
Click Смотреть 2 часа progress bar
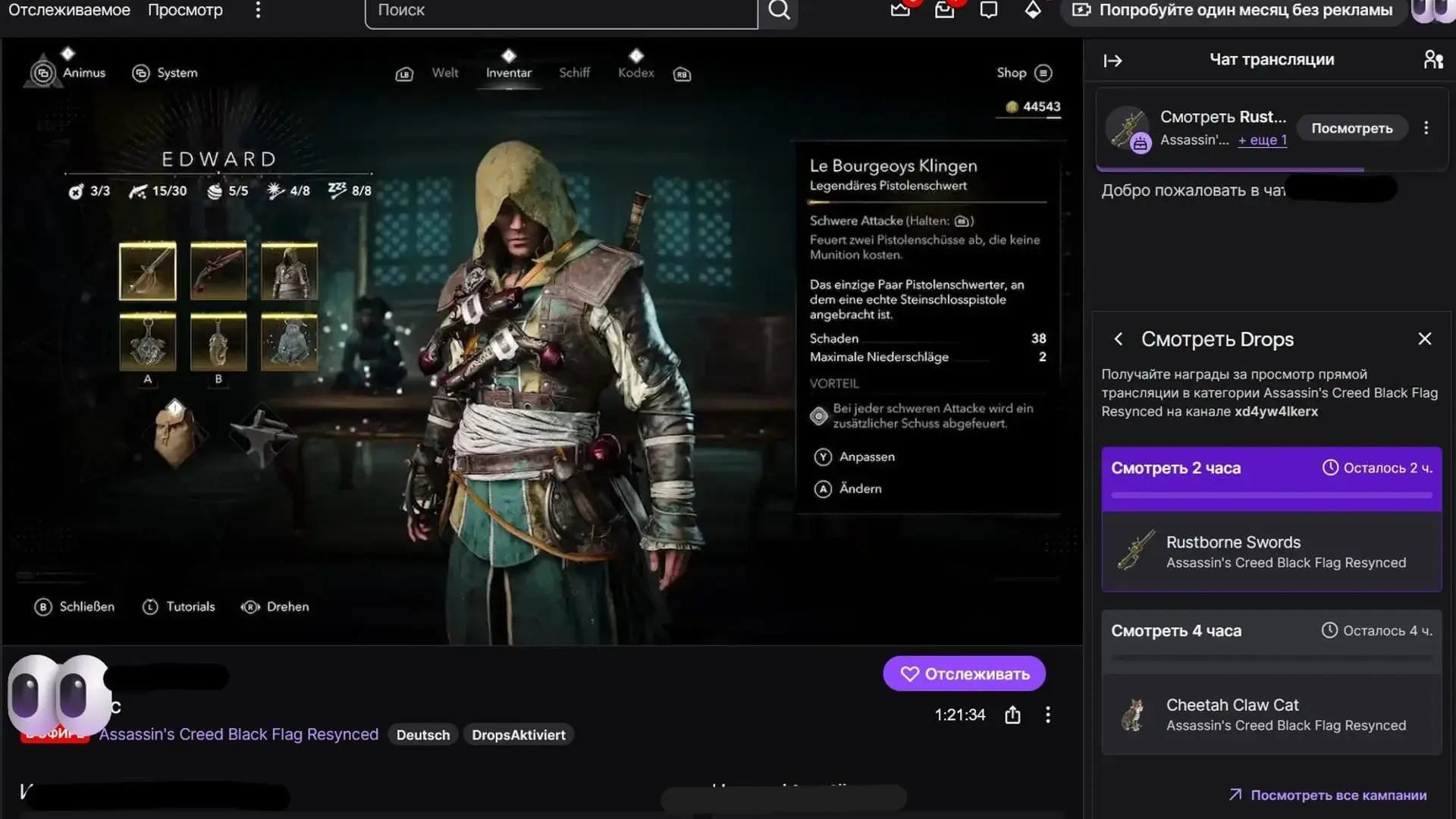click(1272, 495)
